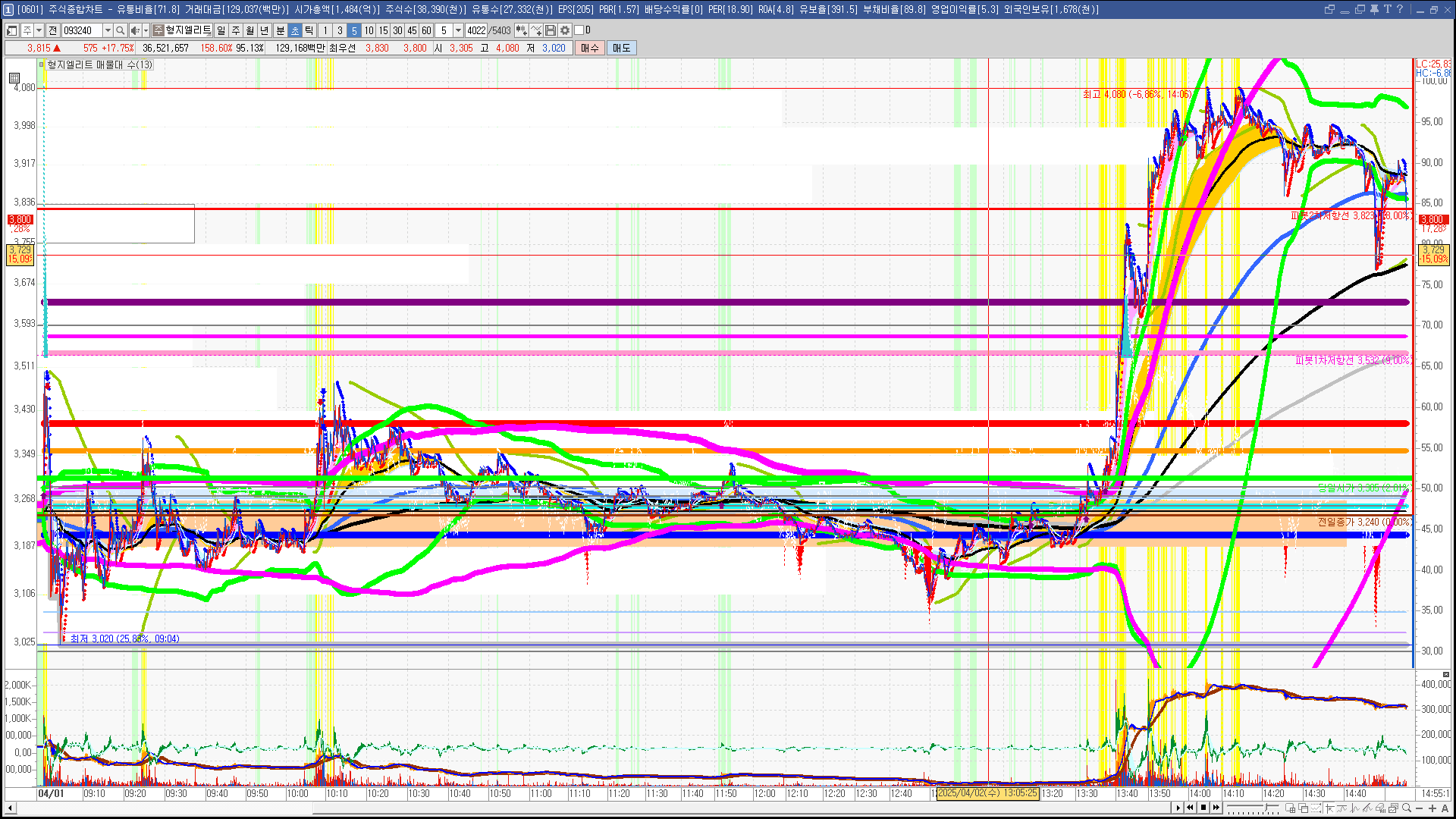The image size is (1456, 819).
Task: Click the save chart floppy icon
Action: tap(551, 30)
